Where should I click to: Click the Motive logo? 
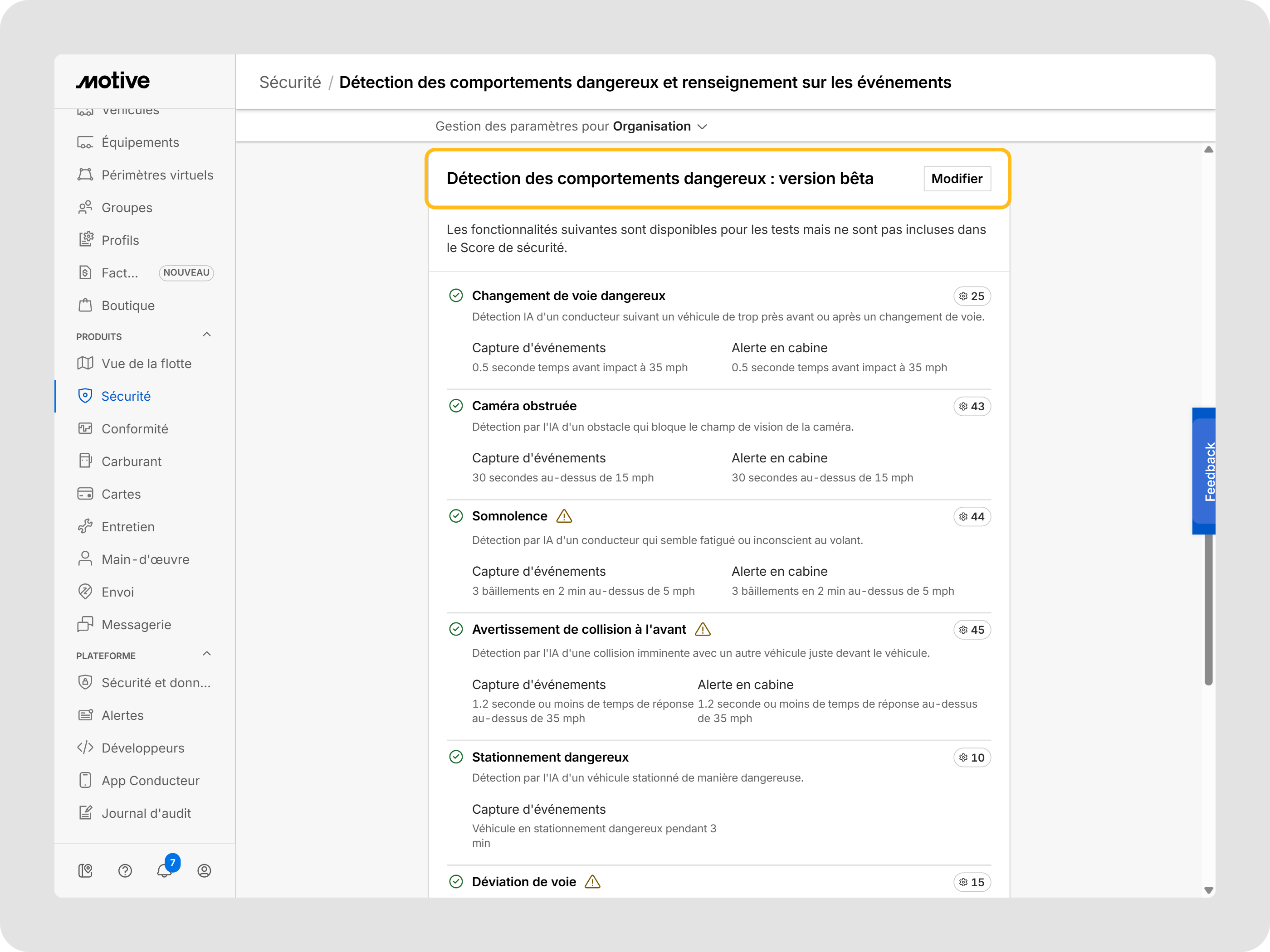click(x=113, y=81)
